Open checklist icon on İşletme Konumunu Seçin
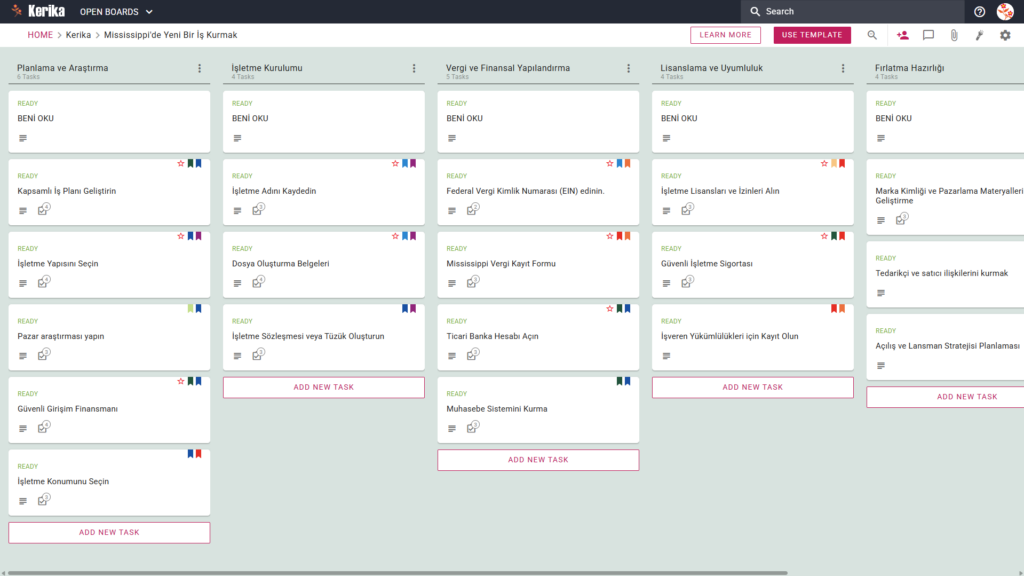Viewport: 1024px width, 576px height. point(43,500)
